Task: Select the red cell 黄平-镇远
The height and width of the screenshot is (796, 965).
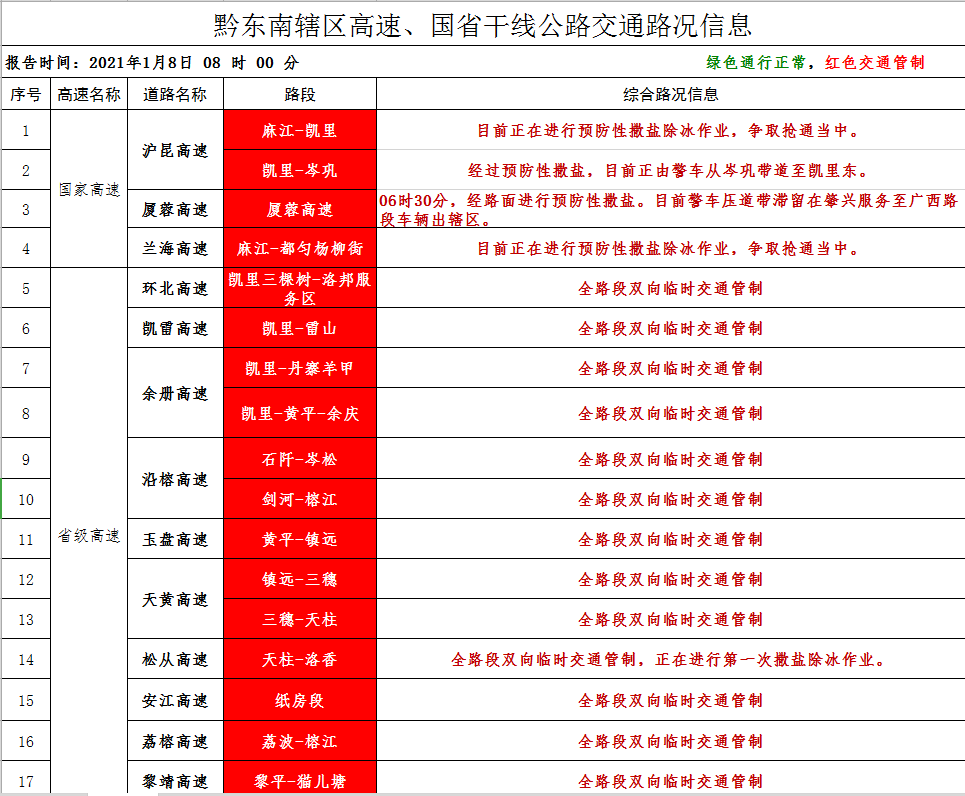Action: [300, 539]
